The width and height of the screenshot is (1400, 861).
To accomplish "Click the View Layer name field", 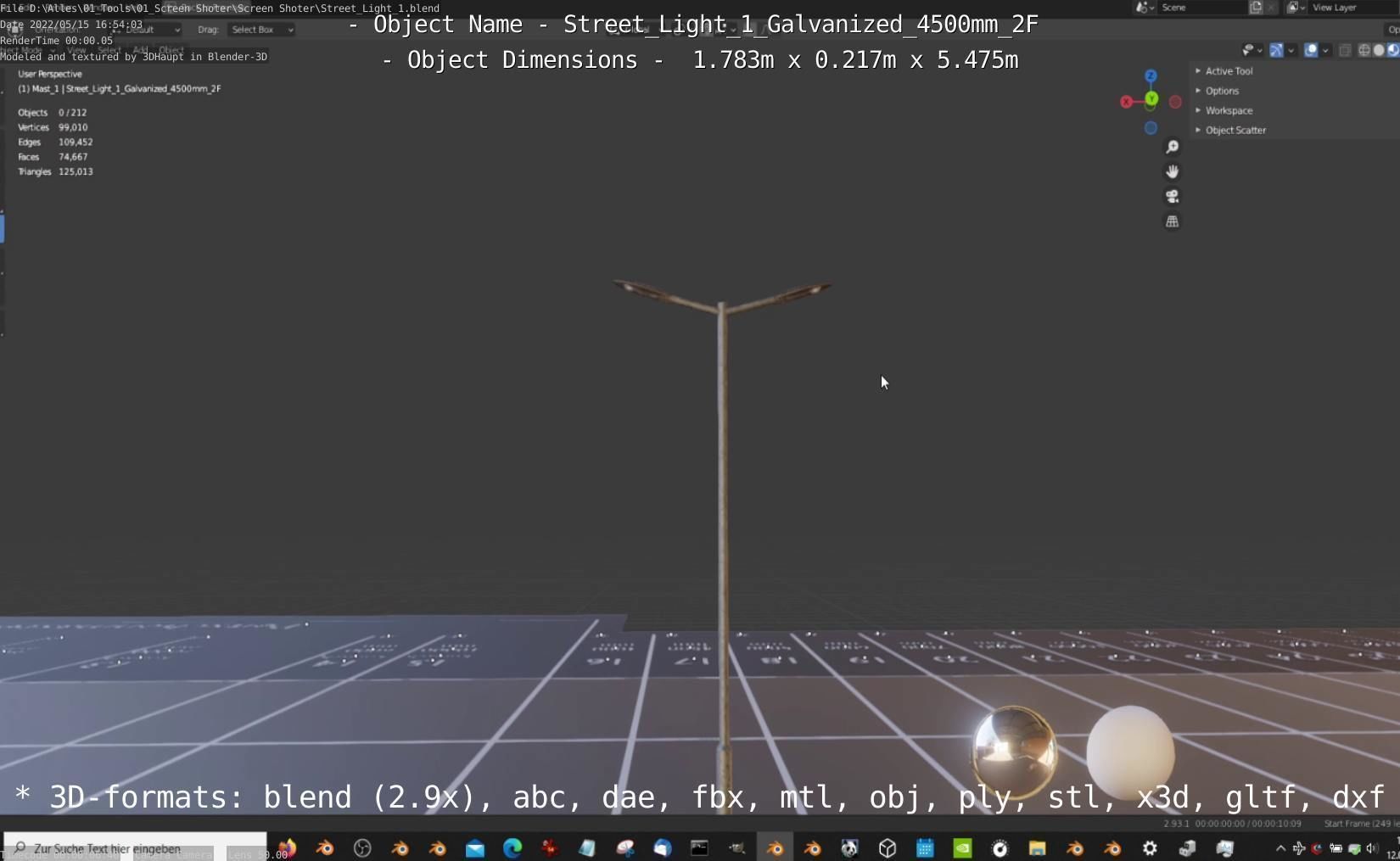I will (x=1353, y=8).
